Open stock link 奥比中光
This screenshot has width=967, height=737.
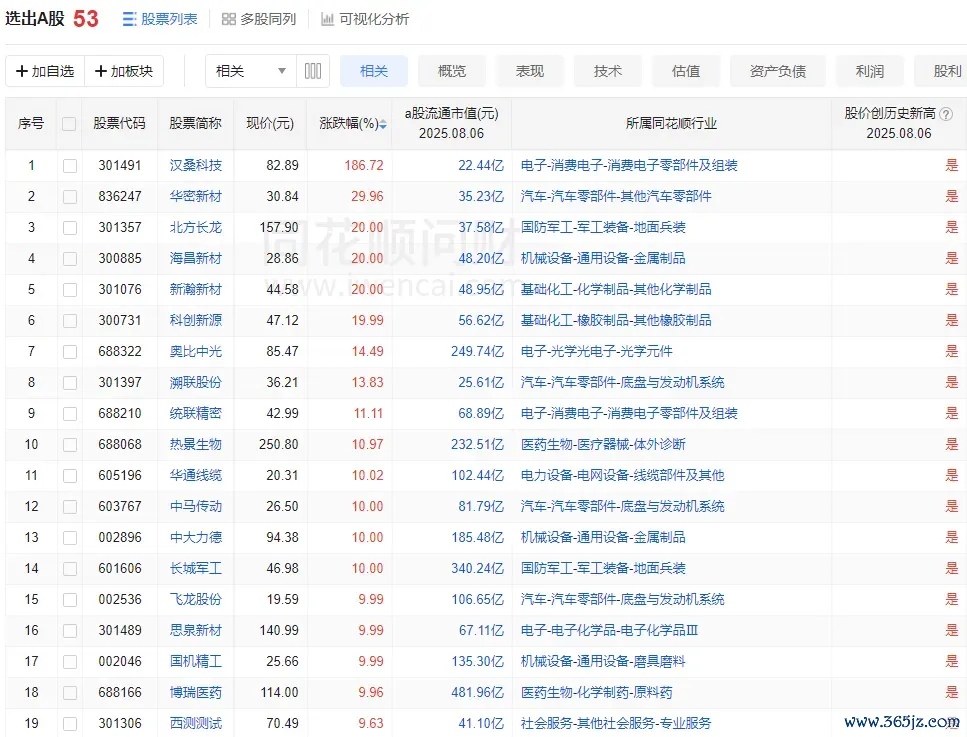(x=195, y=351)
